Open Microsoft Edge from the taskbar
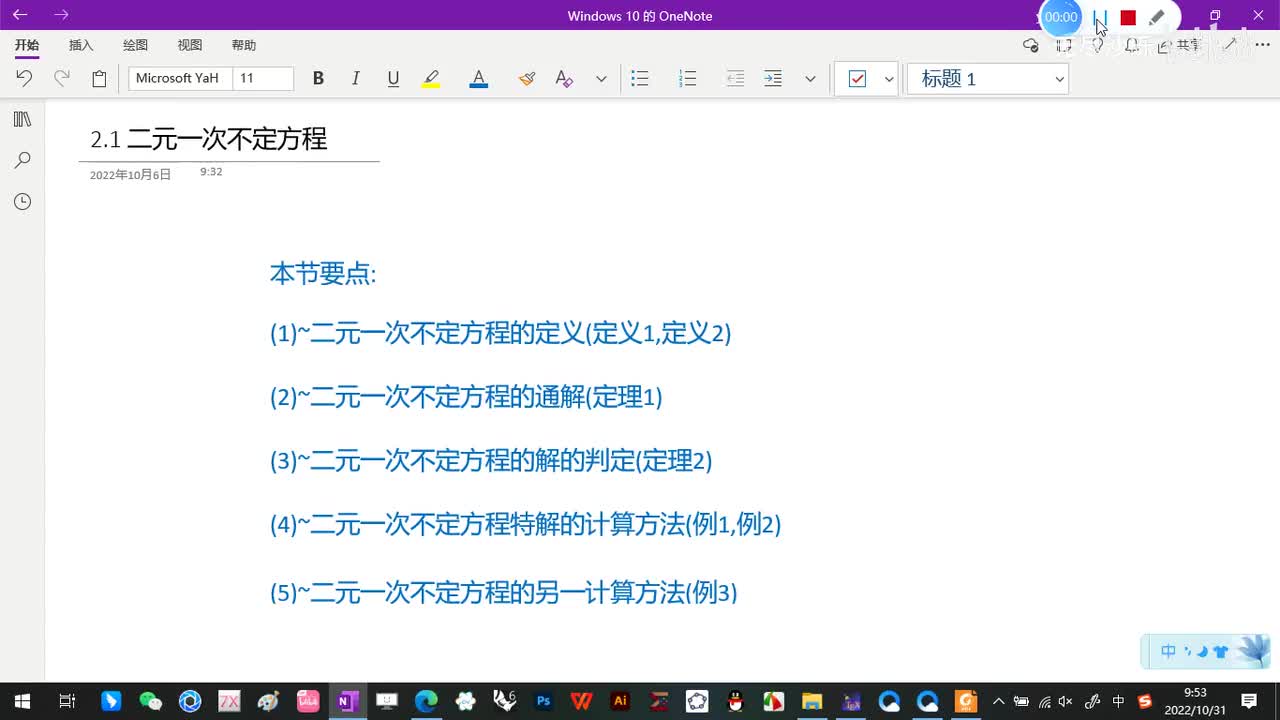 pyautogui.click(x=426, y=701)
